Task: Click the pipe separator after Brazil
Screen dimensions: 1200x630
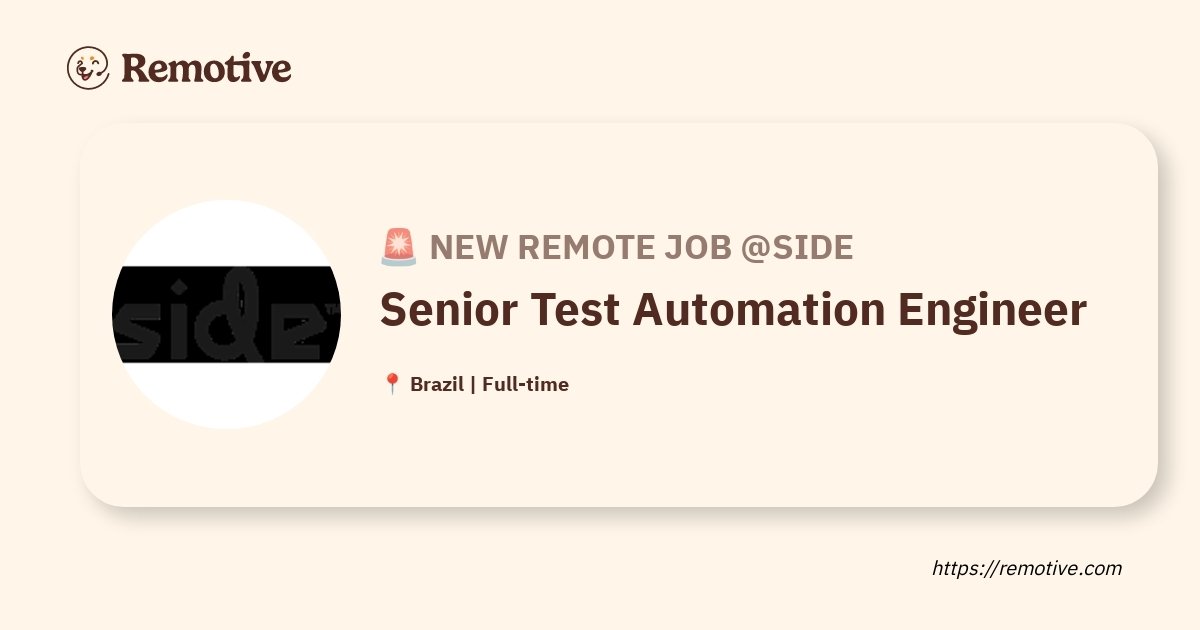Action: coord(472,384)
